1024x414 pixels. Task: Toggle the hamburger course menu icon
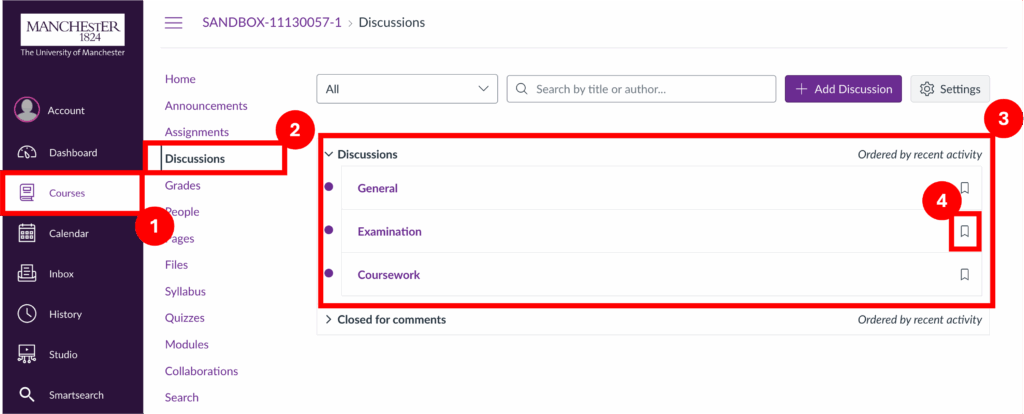(173, 22)
